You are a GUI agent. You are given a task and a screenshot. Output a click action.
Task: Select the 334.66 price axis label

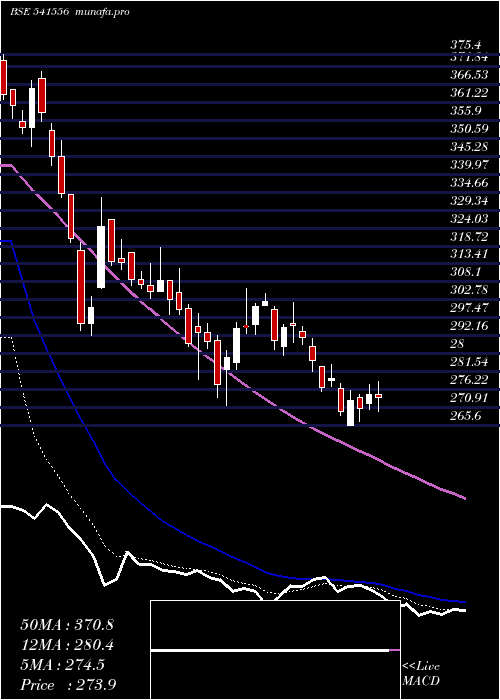pos(469,183)
